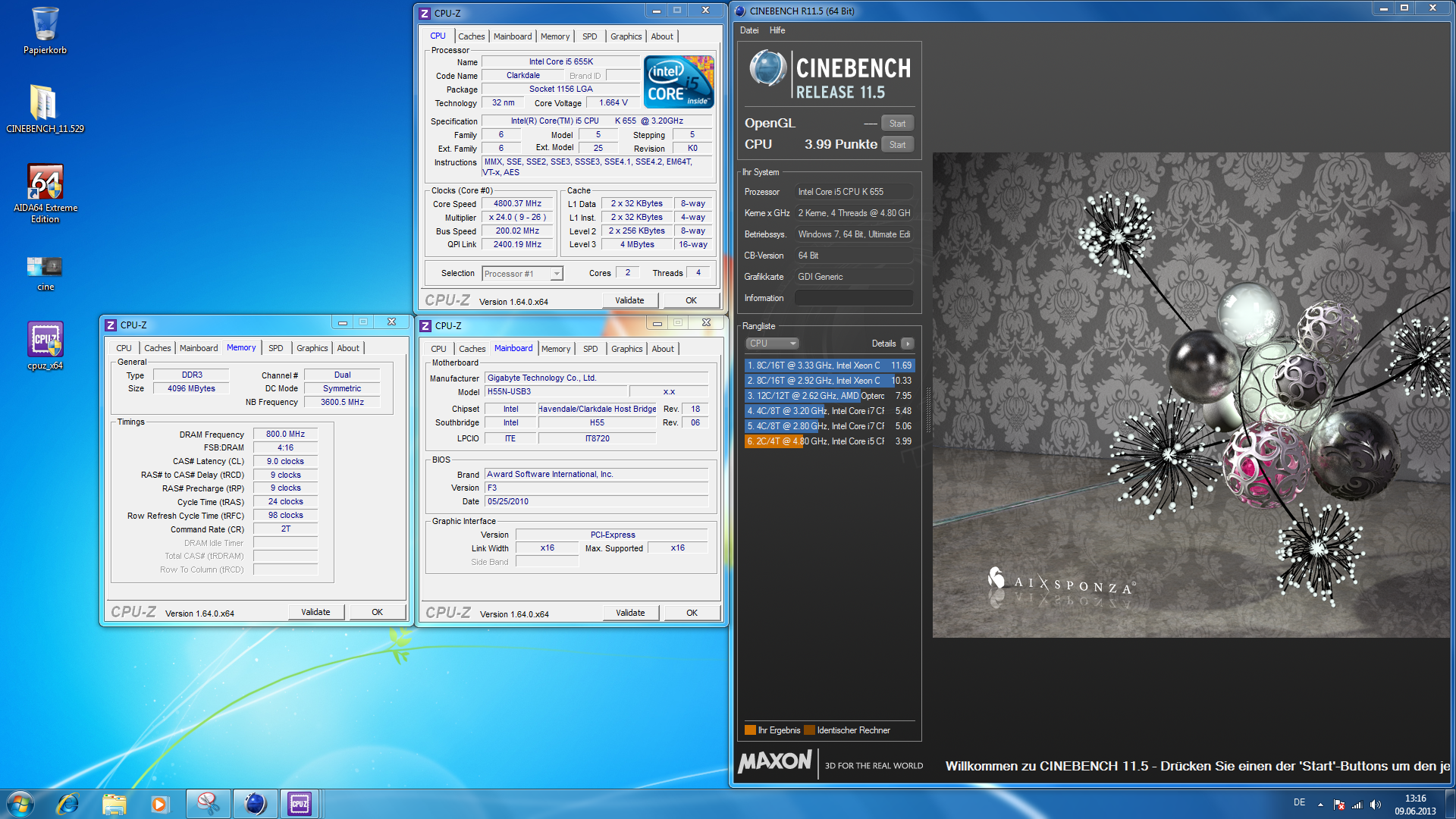Viewport: 1456px width, 819px height.
Task: Click the Action Center flag tray icon
Action: pos(1339,805)
